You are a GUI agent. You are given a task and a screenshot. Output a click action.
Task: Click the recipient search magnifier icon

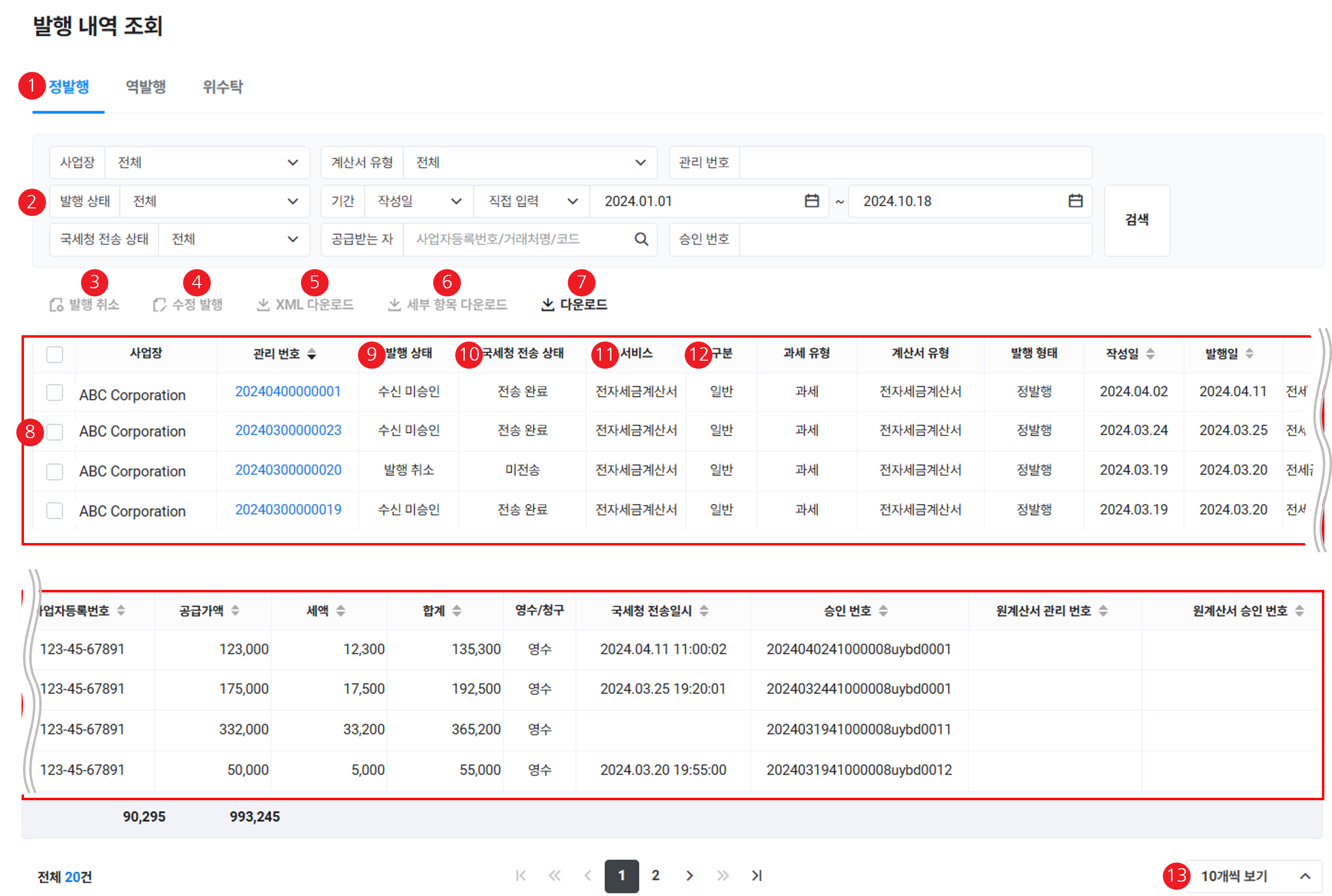point(641,239)
